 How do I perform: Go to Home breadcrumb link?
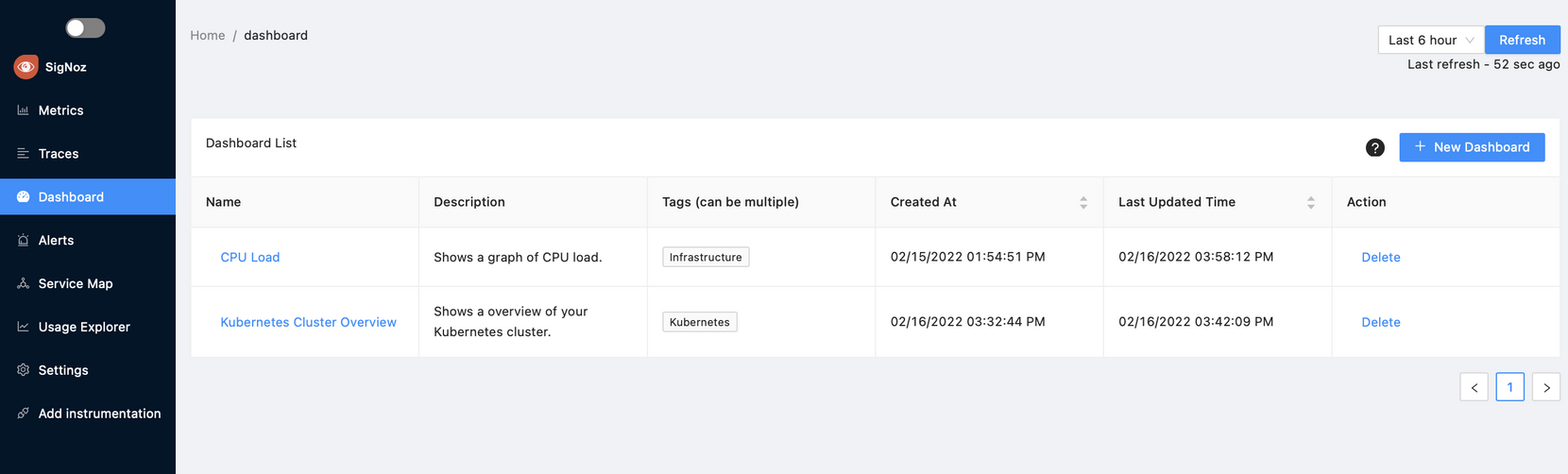(208, 35)
